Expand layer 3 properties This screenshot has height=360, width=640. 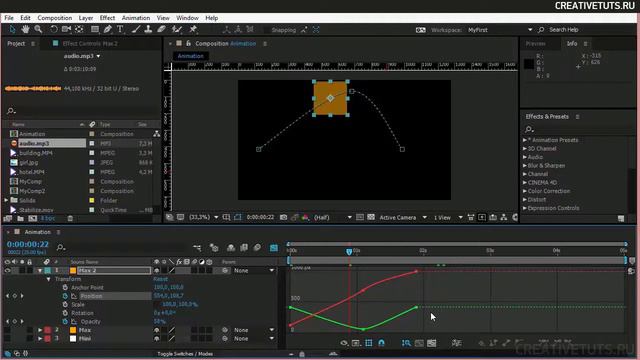click(x=40, y=338)
